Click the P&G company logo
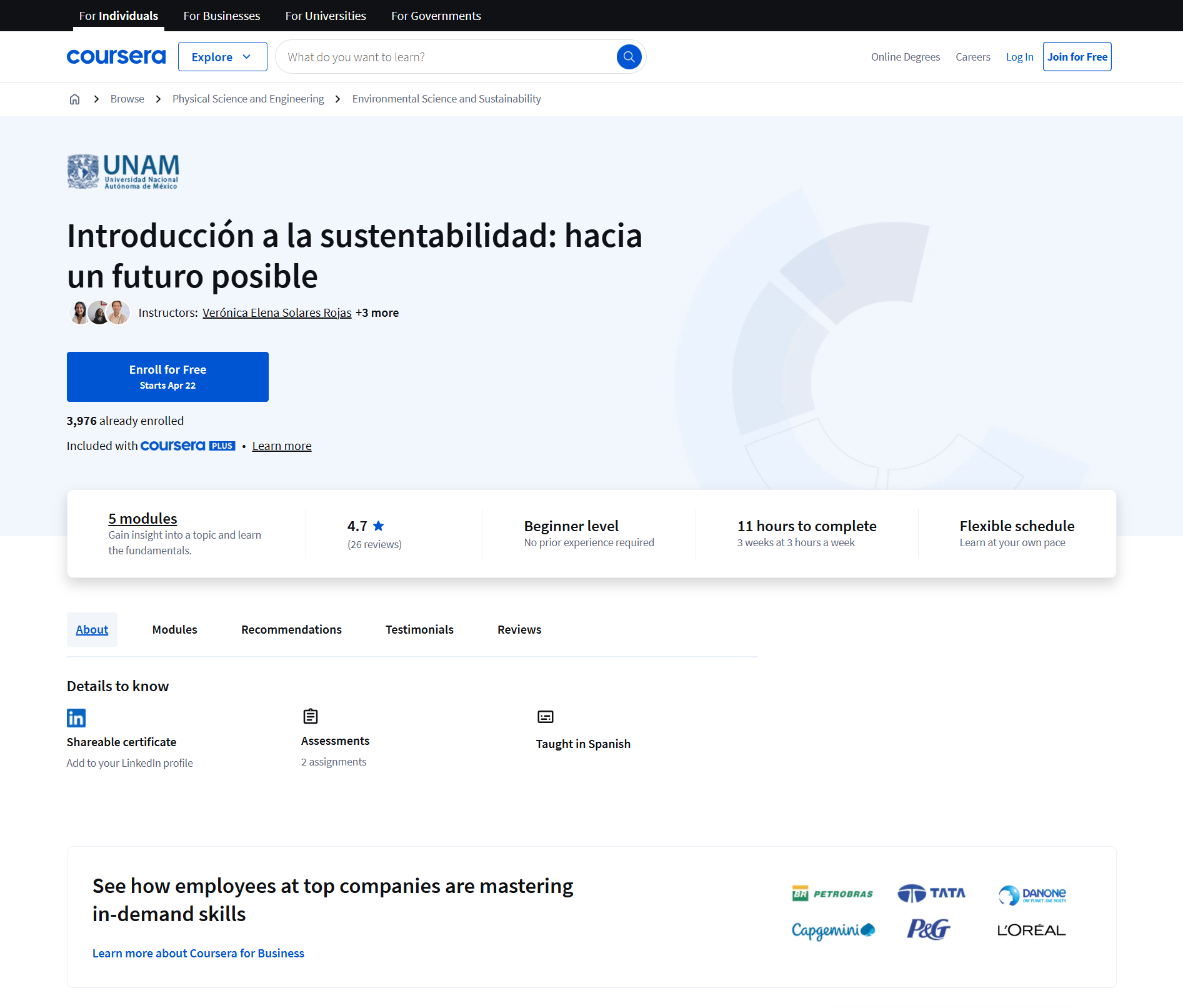Screen dimensions: 1183x1008 929,929
